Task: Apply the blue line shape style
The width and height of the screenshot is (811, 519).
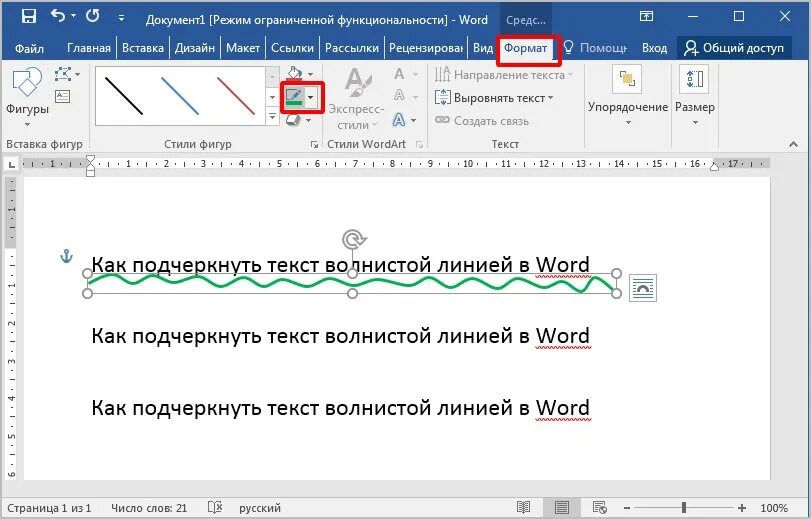Action: (x=179, y=96)
